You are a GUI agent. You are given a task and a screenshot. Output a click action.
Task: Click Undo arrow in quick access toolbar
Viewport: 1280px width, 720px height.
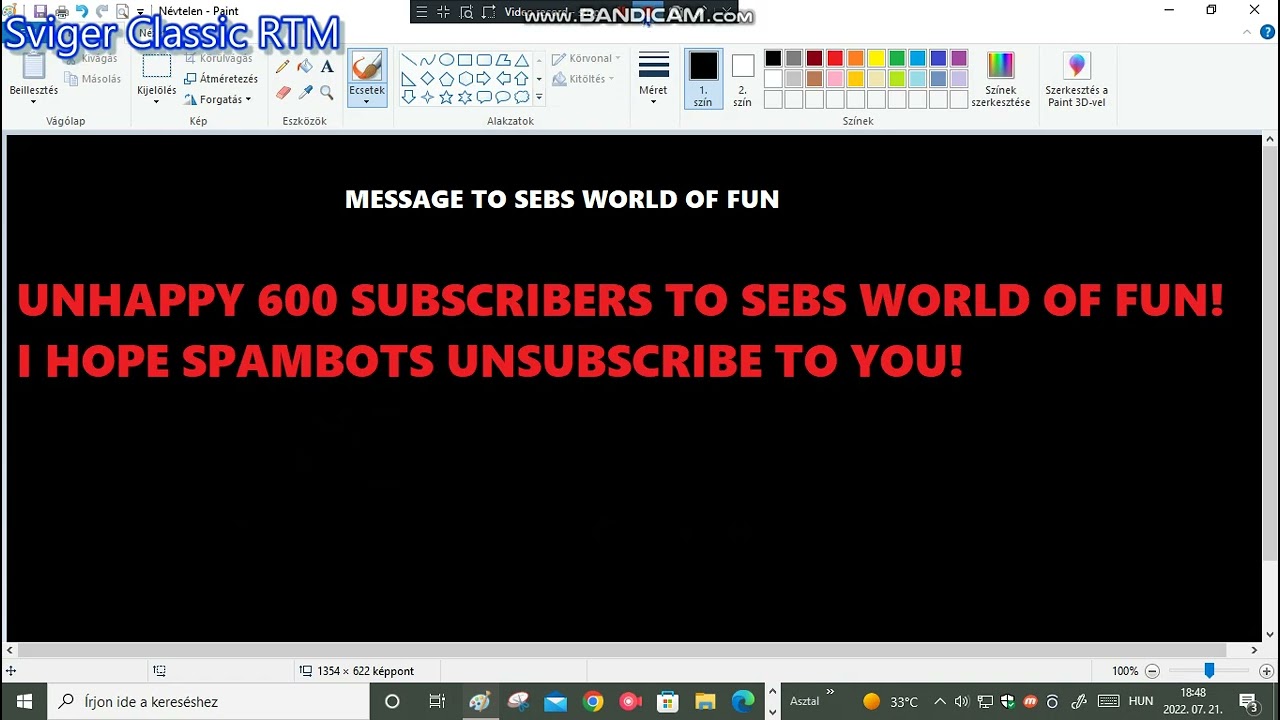tap(82, 11)
